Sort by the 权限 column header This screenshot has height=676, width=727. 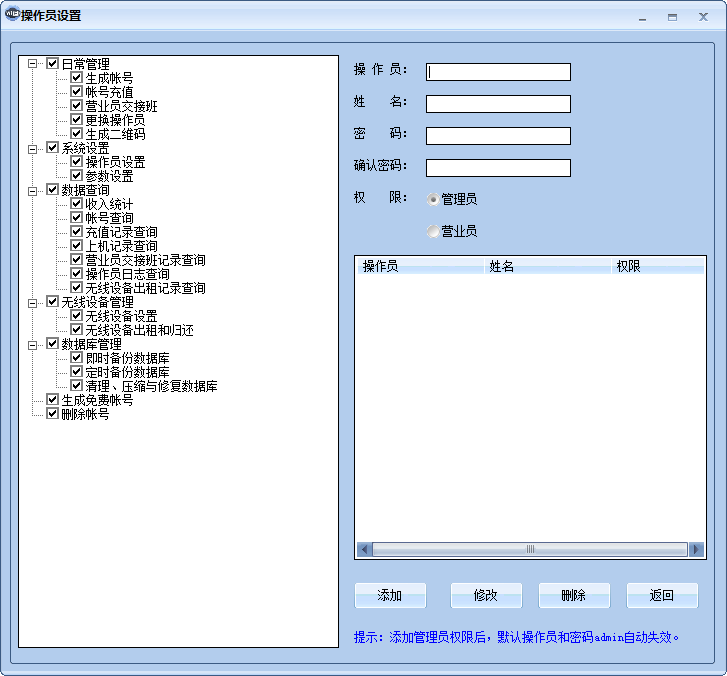[658, 266]
